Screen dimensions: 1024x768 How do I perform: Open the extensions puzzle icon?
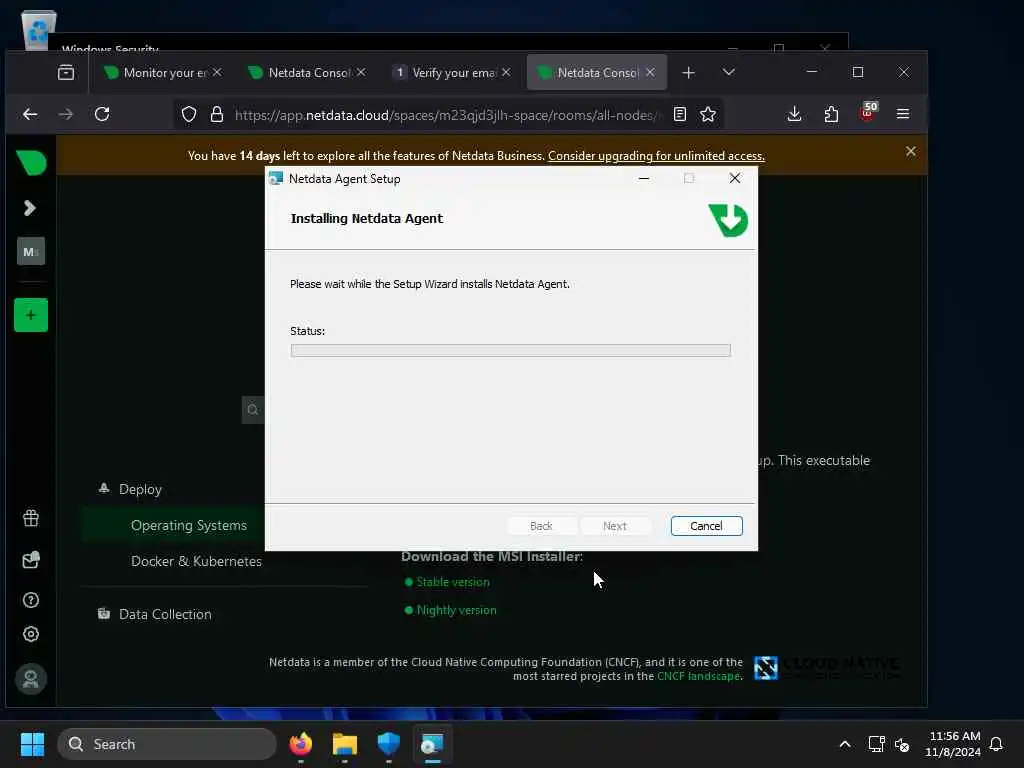click(831, 114)
